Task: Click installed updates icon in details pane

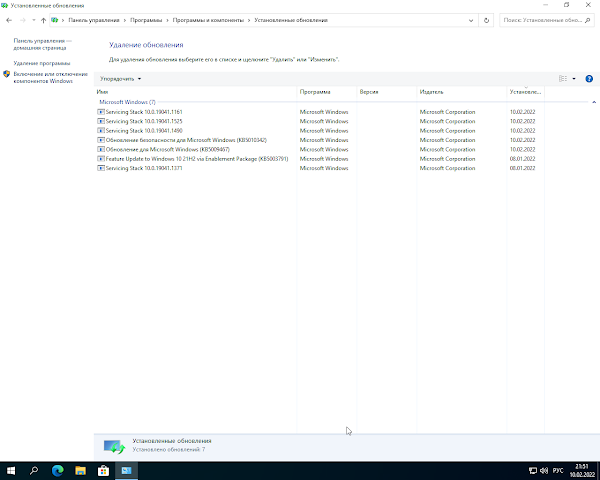Action: point(114,447)
